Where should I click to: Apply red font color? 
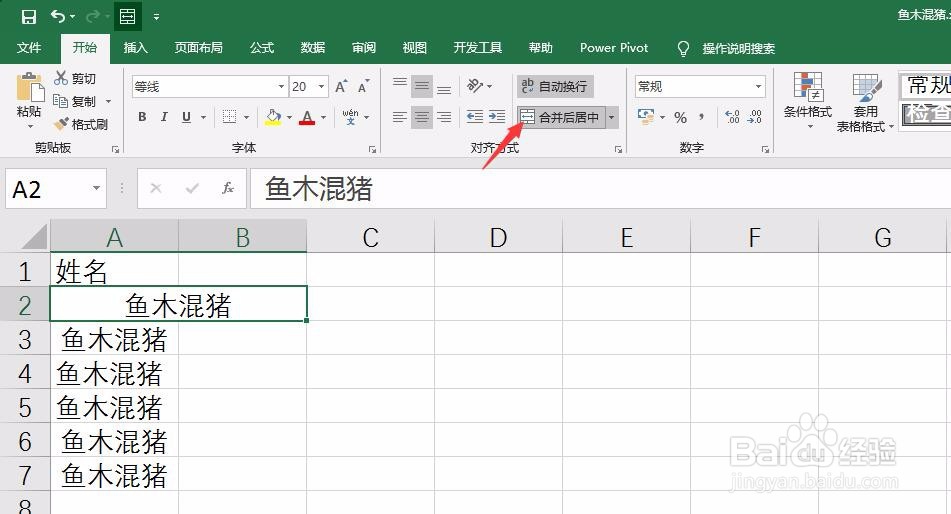[307, 117]
